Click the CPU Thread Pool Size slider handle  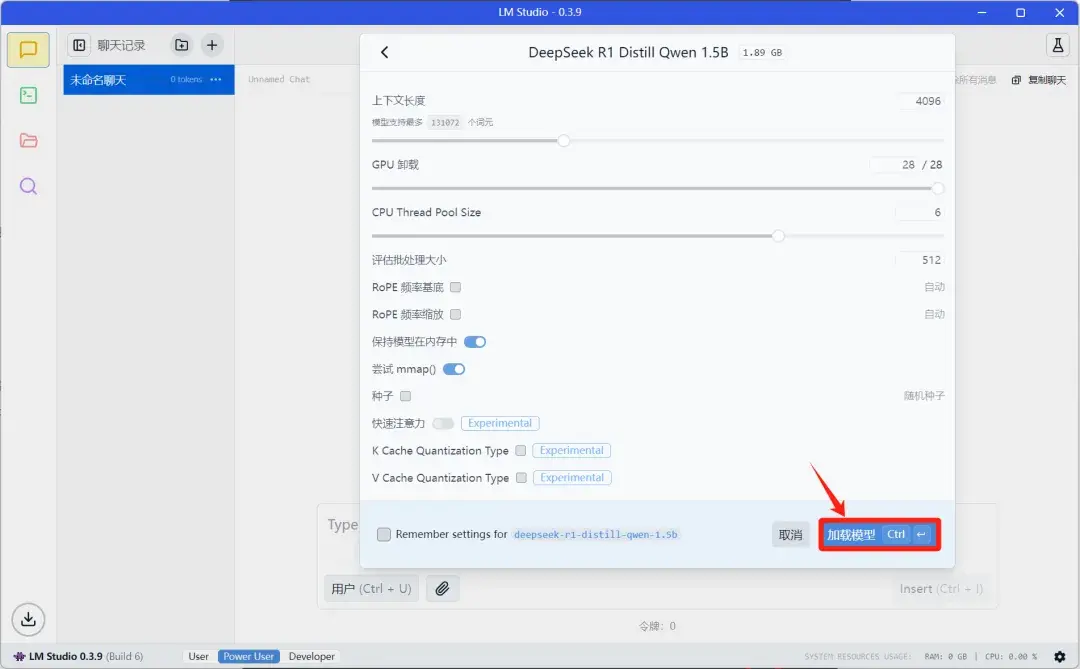pyautogui.click(x=778, y=236)
